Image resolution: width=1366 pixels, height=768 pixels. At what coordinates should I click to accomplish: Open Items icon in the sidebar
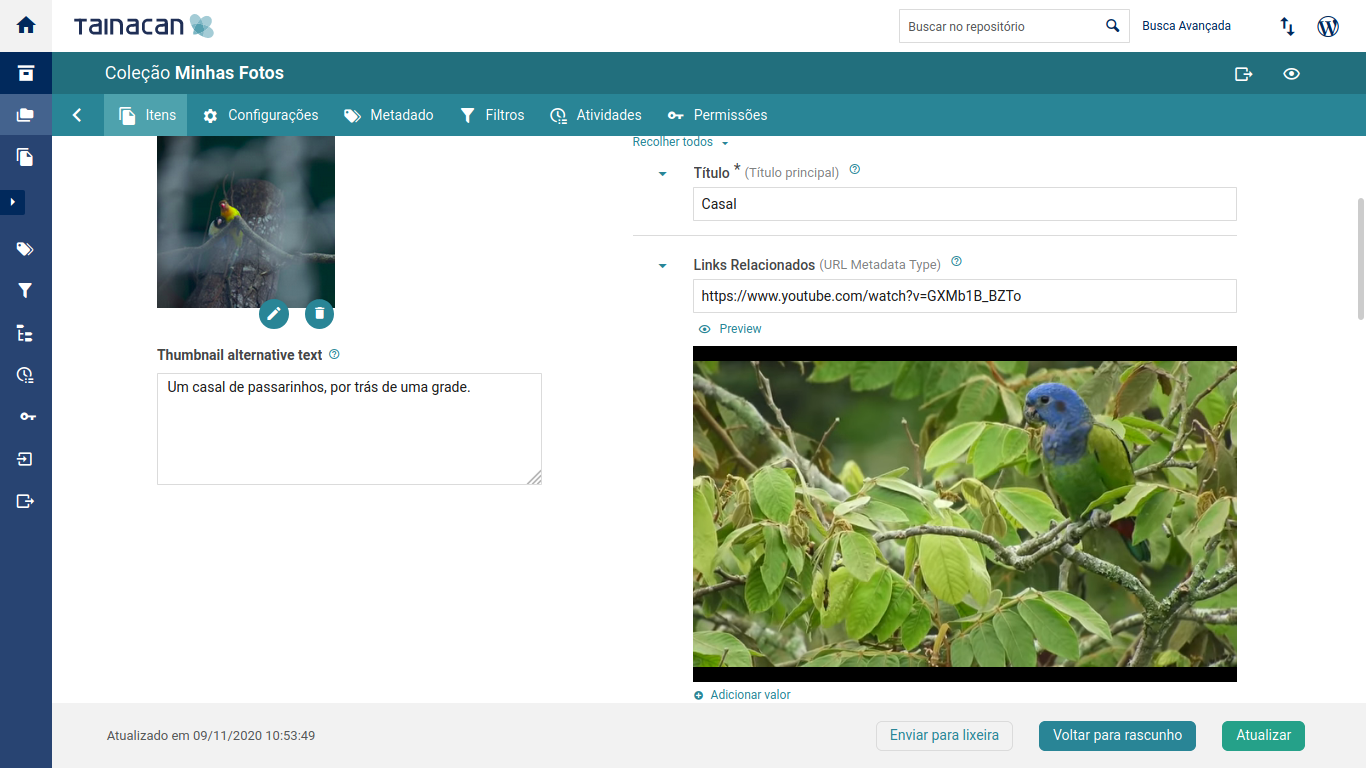coord(26,157)
